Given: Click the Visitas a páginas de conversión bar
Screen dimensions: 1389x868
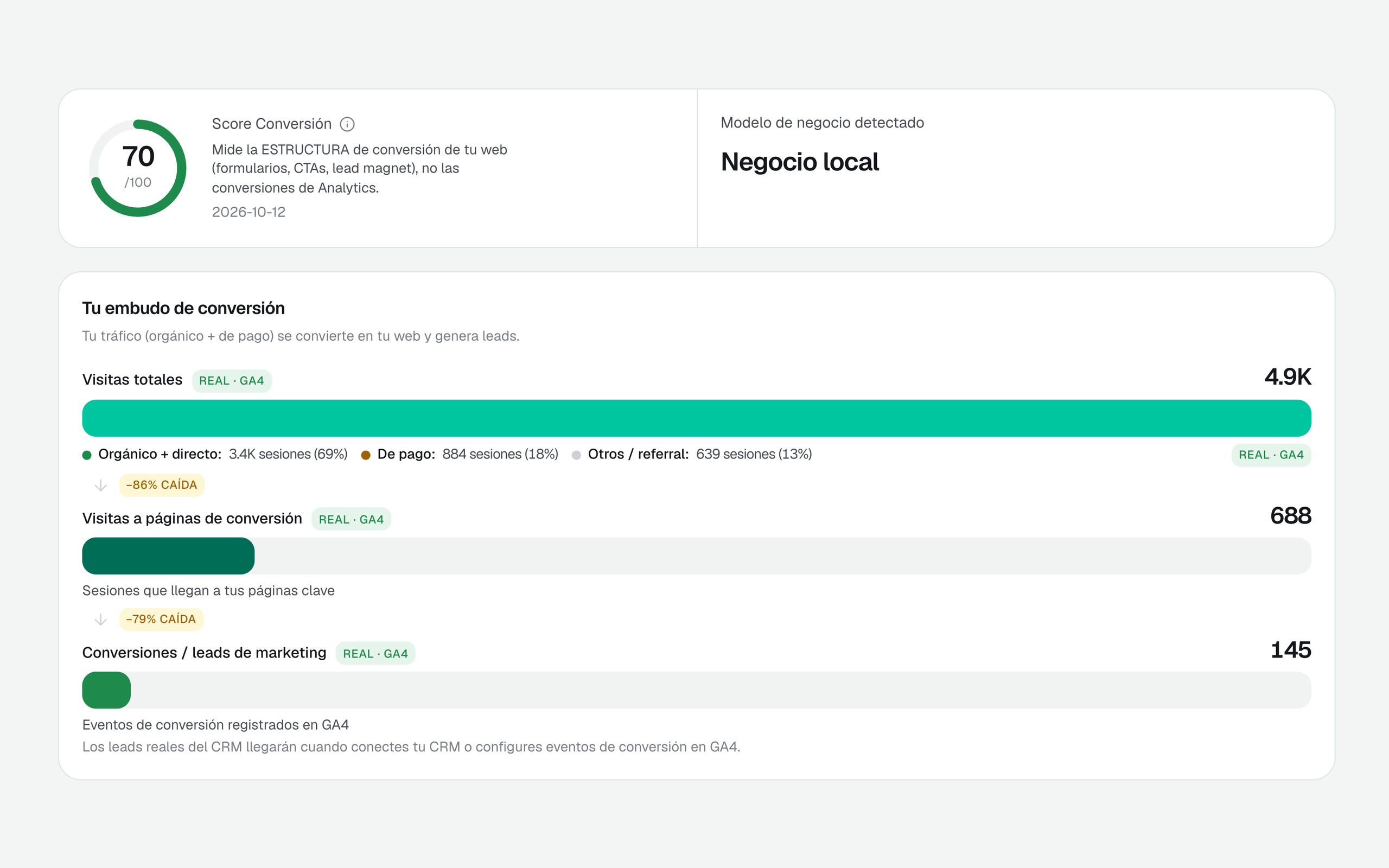Looking at the screenshot, I should [x=696, y=556].
